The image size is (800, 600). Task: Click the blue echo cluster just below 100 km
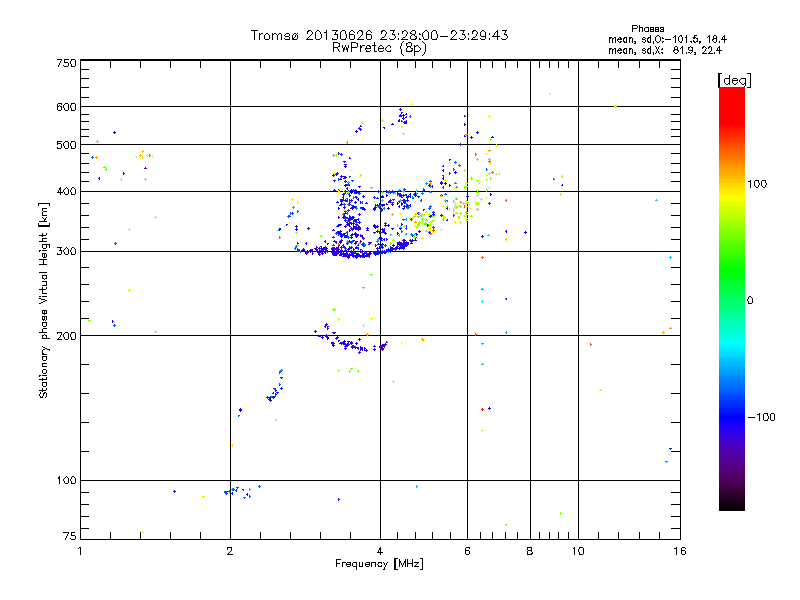coord(239,492)
